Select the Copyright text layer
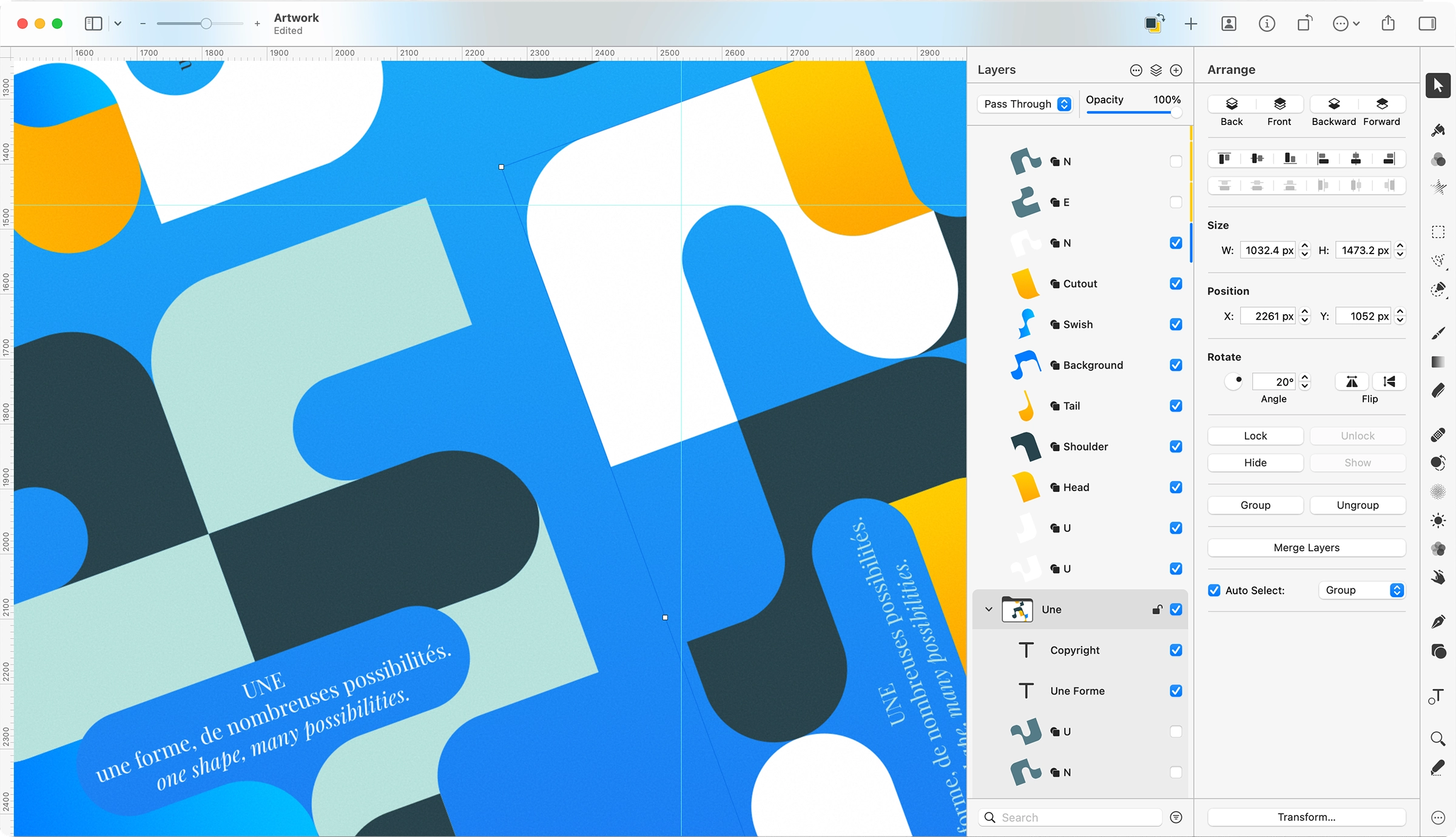The width and height of the screenshot is (1456, 837). click(x=1075, y=650)
